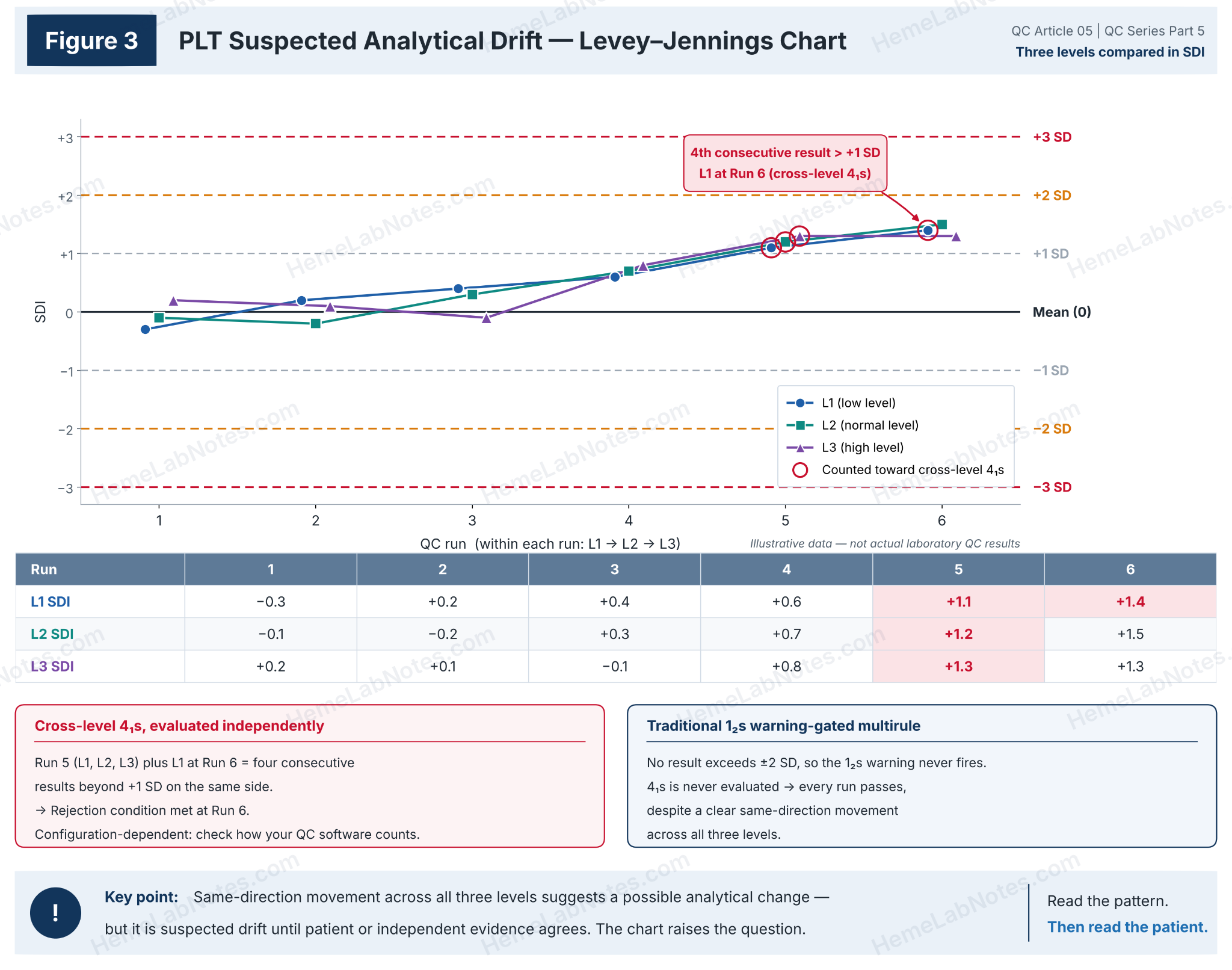The height and width of the screenshot is (970, 1232).
Task: Click the chart title 'PLT Suspected Analytical Drift'
Action: [x=513, y=41]
